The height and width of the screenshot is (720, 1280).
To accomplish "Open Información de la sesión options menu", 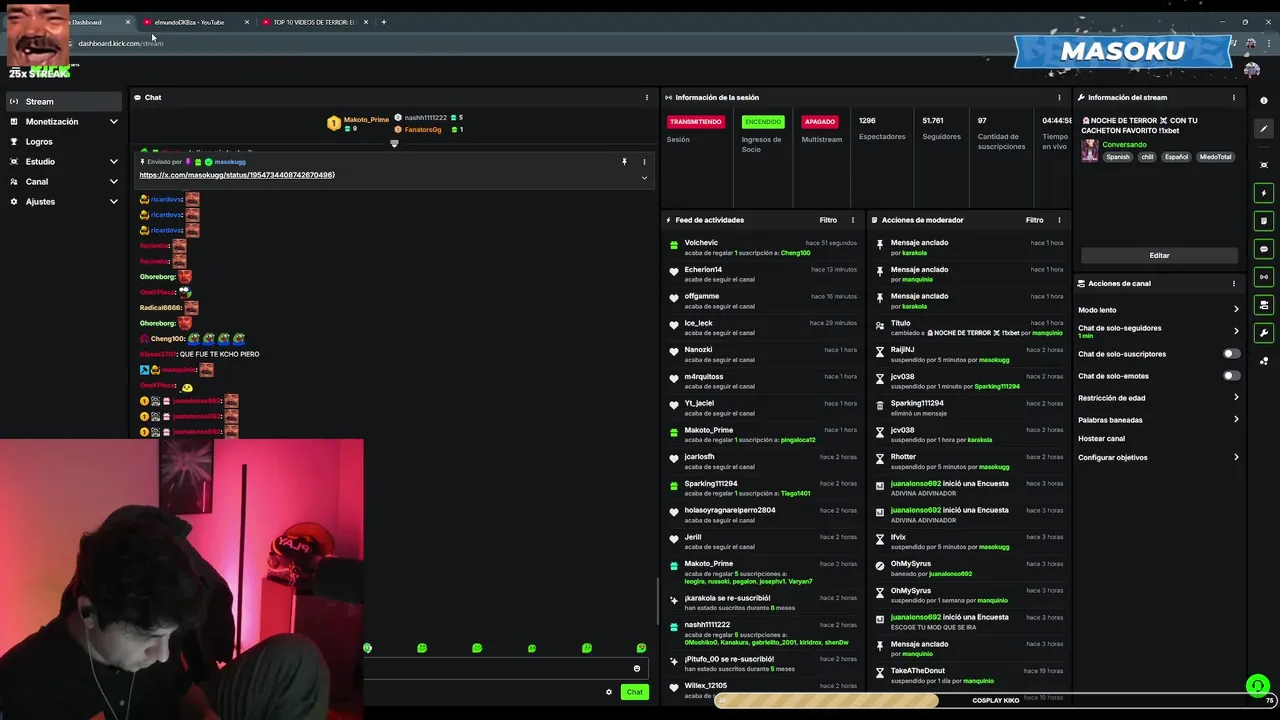I will (1059, 97).
